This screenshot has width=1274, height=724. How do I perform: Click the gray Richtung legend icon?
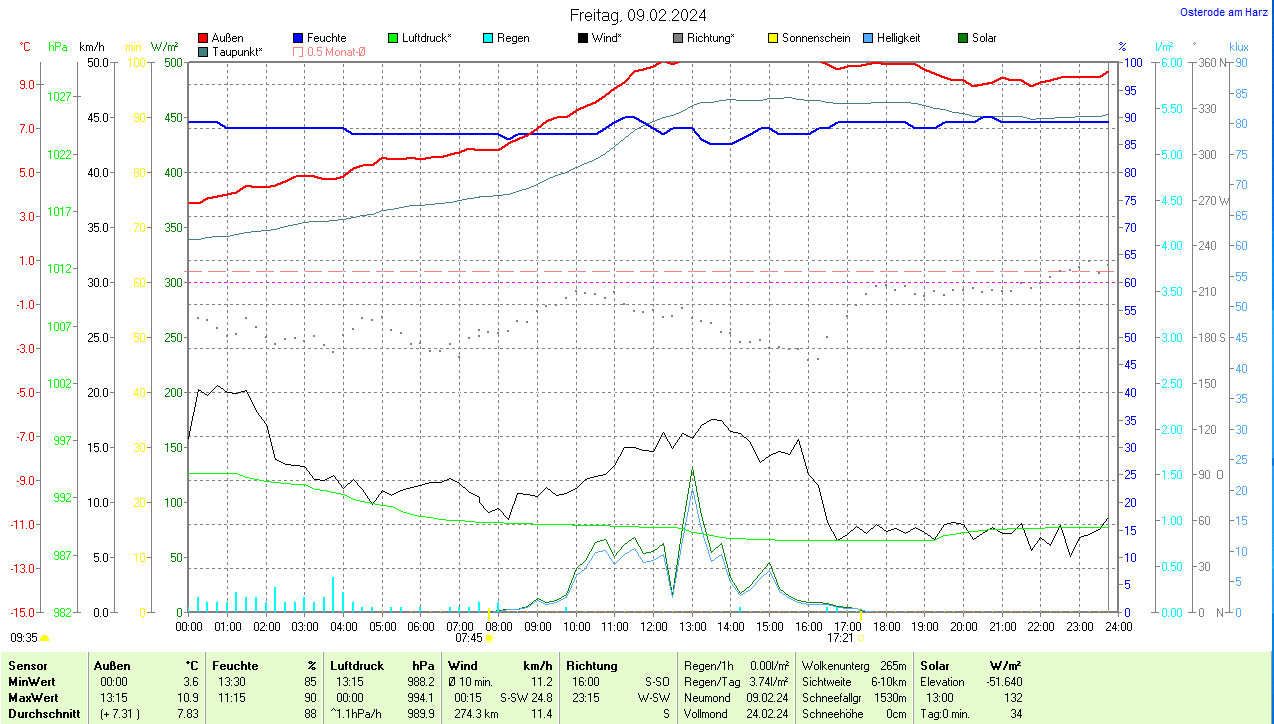[x=678, y=38]
